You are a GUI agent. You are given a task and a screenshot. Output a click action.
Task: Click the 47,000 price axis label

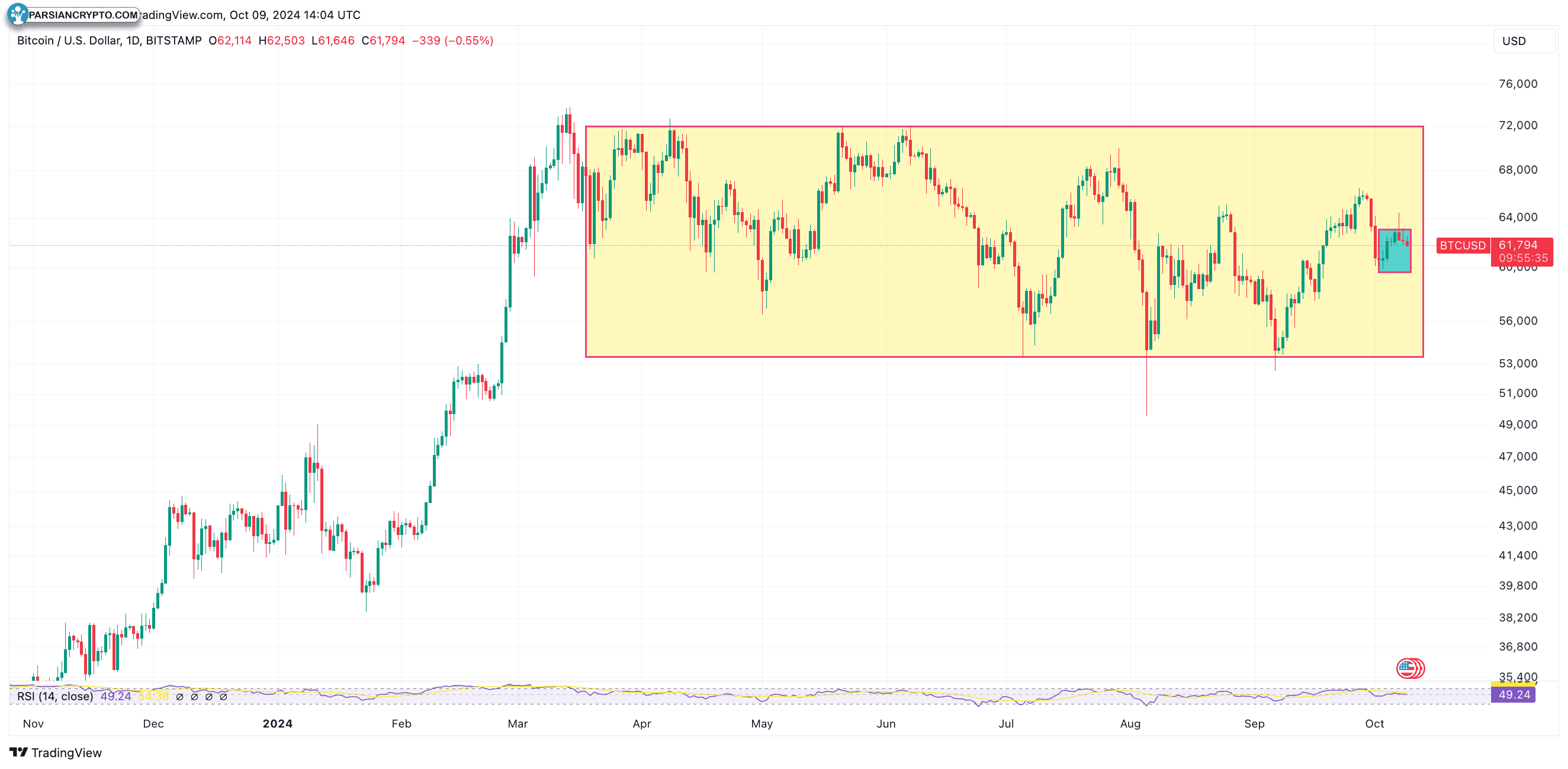point(1518,457)
